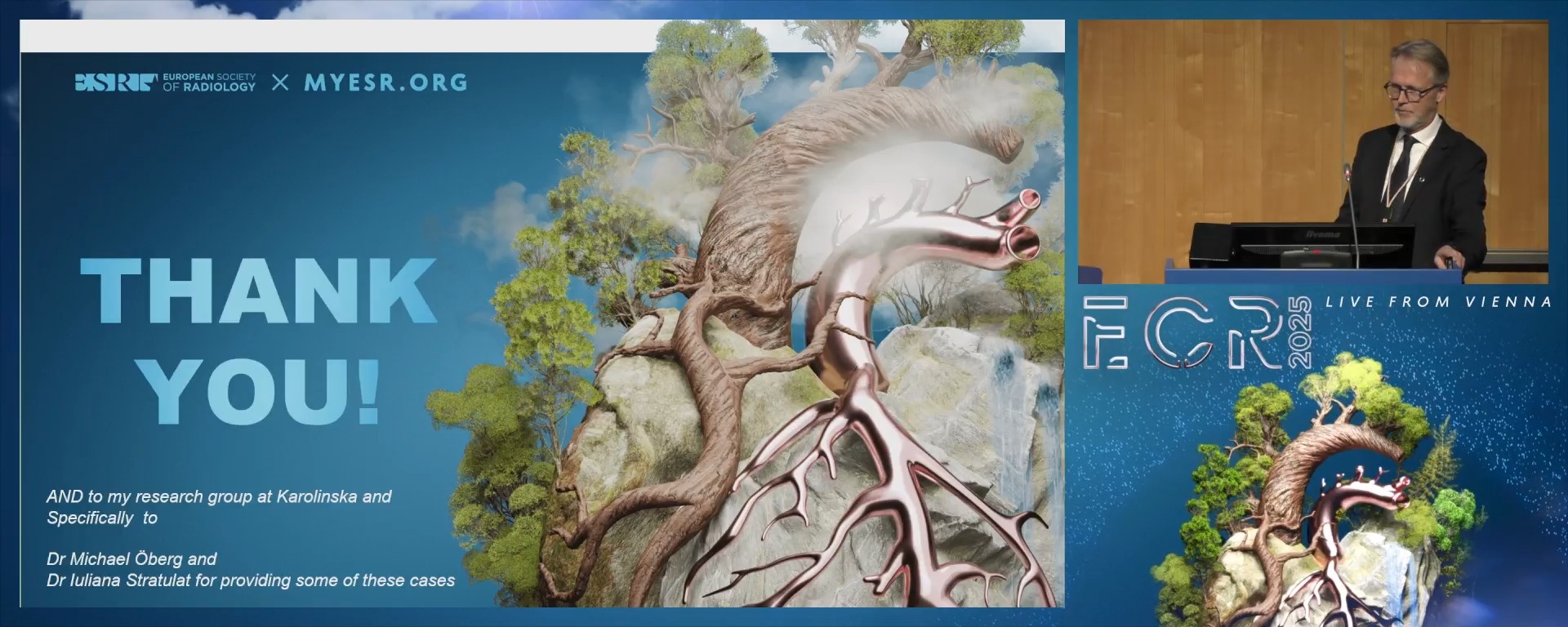Screen dimensions: 1568x627
Task: Click the X symbol between ESR and MYESR
Action: pyautogui.click(x=280, y=82)
